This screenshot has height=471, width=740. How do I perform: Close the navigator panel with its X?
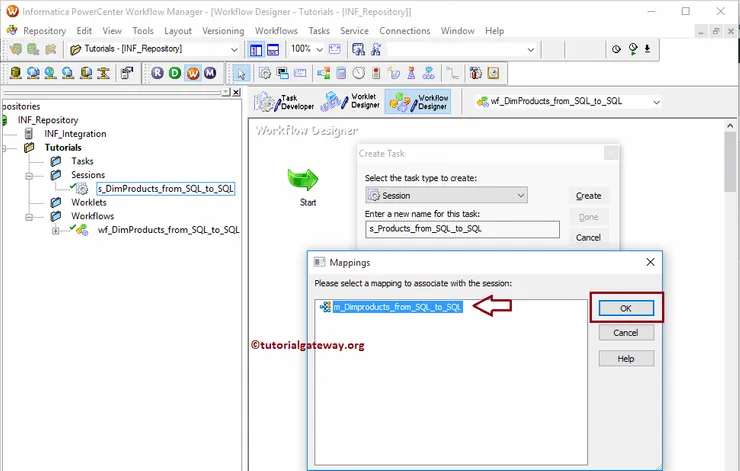(x=236, y=92)
